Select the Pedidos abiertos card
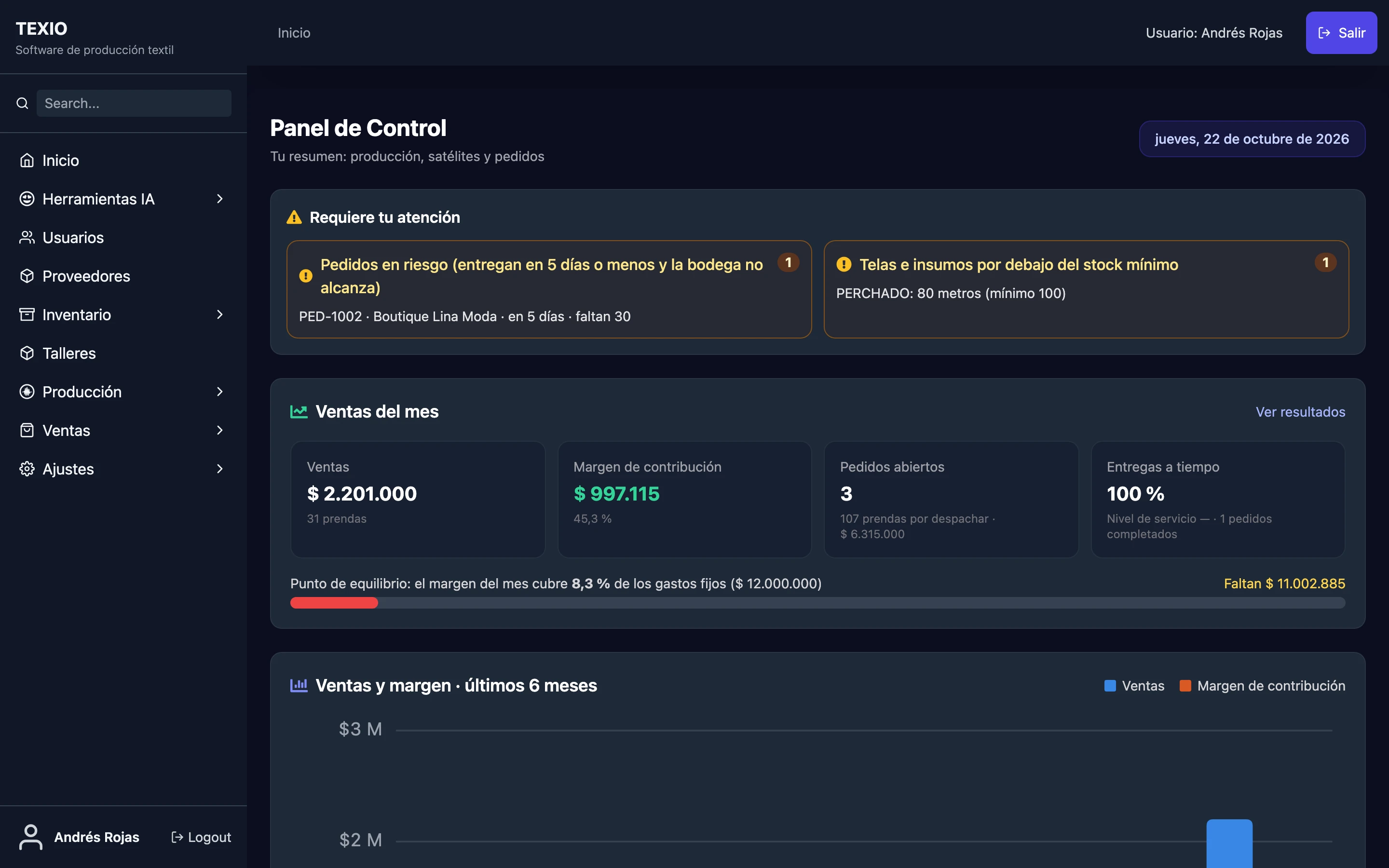Screen dimensions: 1389x868 (951, 499)
